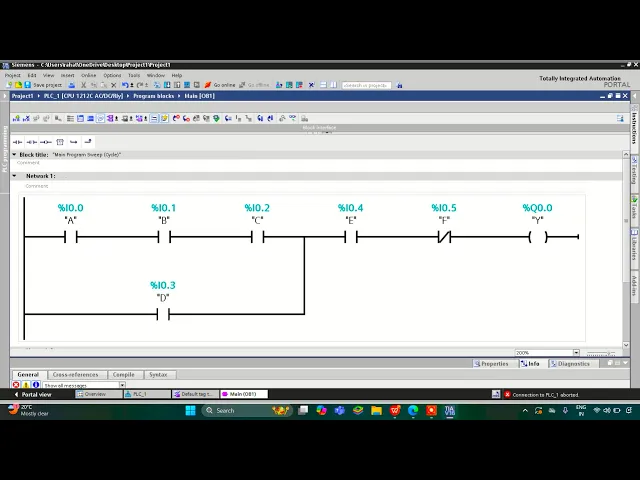Open the Tools menu
This screenshot has height=480, width=640.
[134, 76]
